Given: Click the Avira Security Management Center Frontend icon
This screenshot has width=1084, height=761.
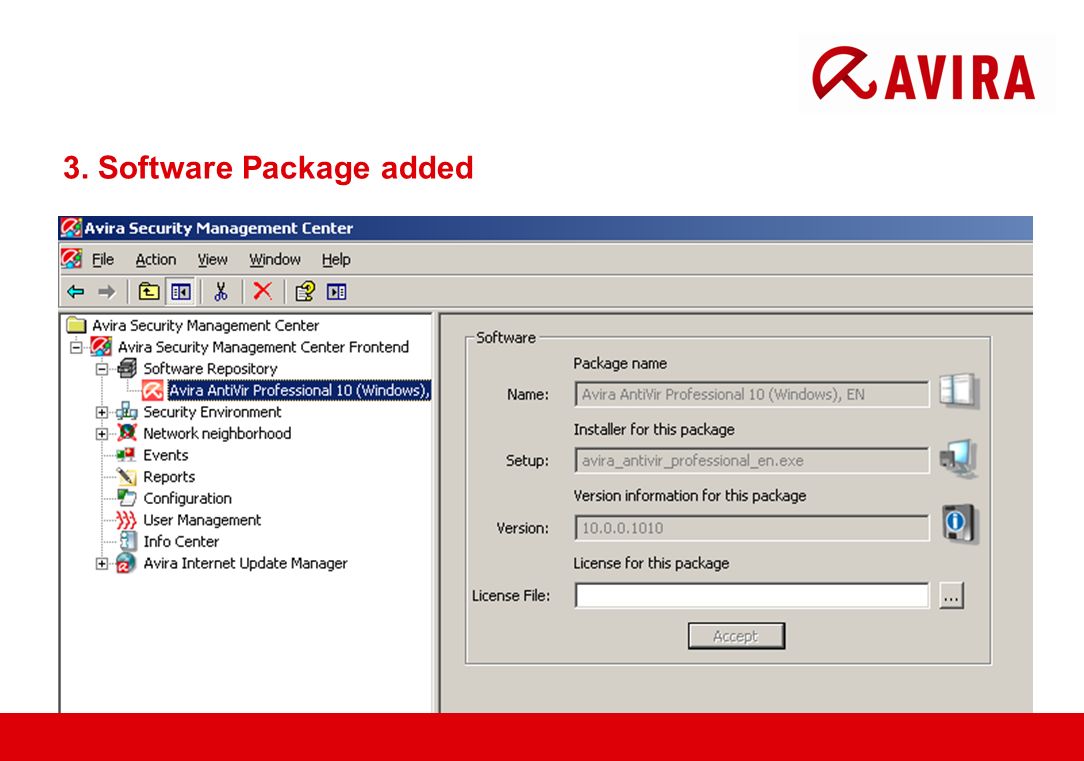Looking at the screenshot, I should [x=101, y=346].
